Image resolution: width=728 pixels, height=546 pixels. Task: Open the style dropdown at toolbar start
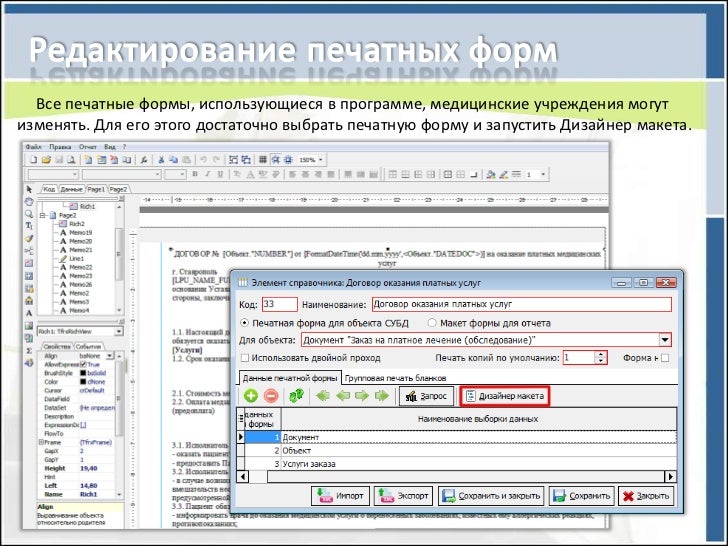tap(75, 175)
